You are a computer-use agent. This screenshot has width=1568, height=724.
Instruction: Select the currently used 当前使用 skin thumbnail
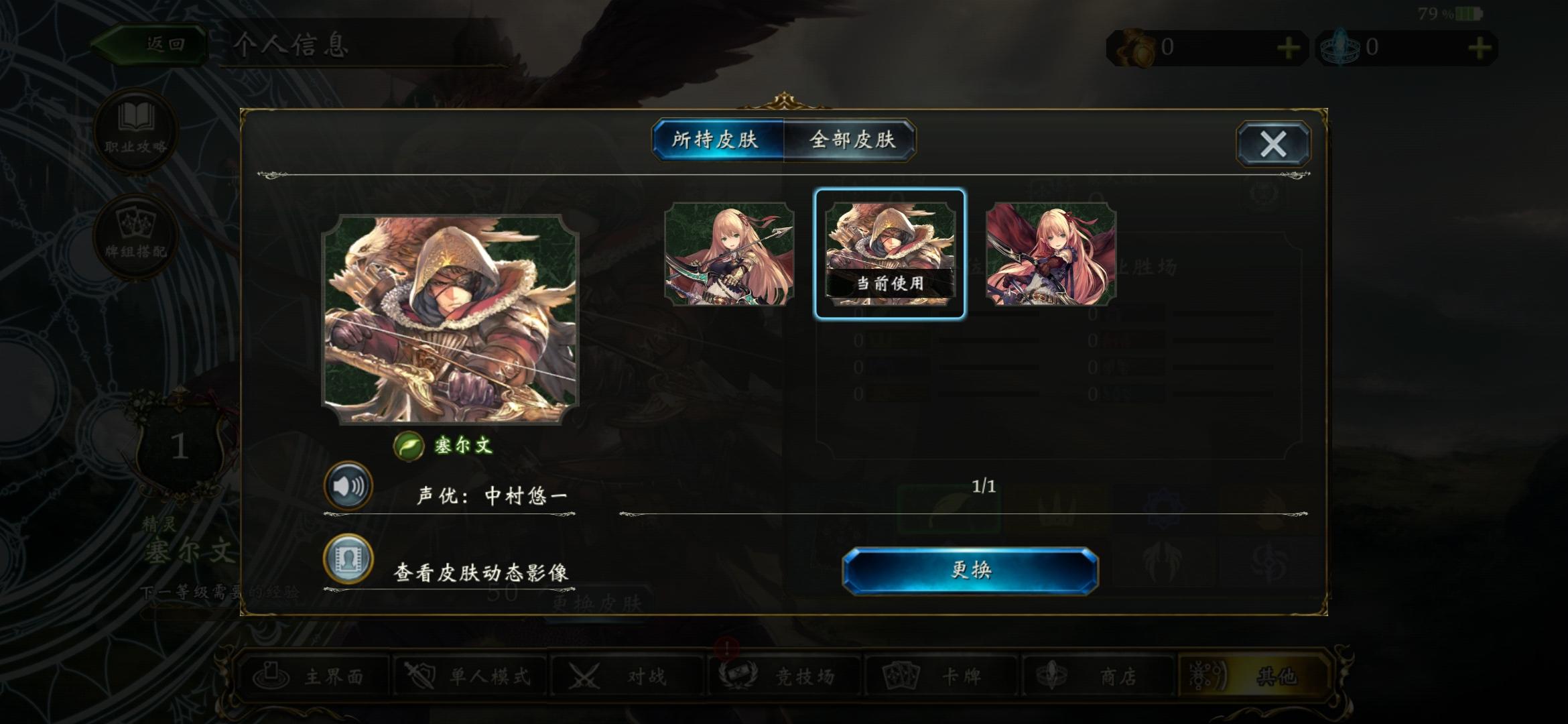[x=890, y=254]
